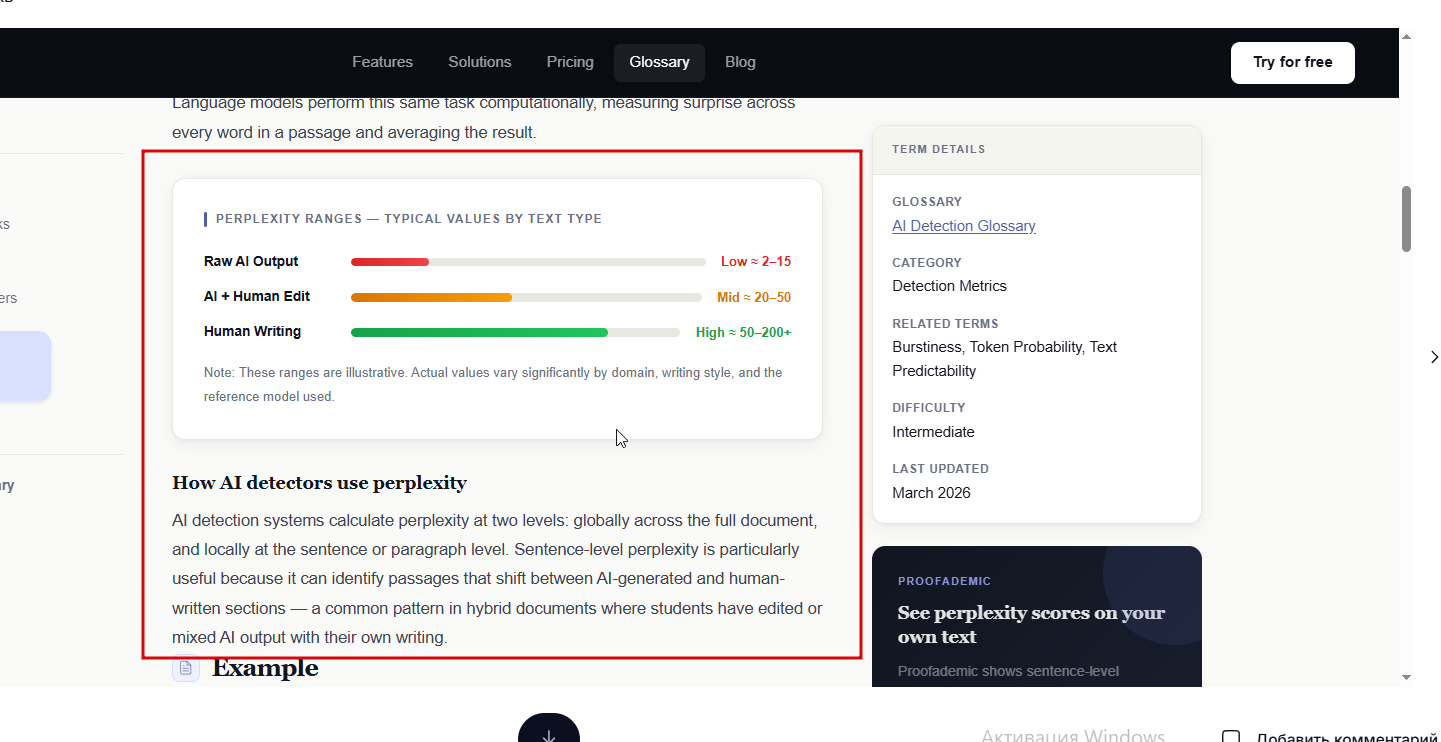Open the Blog navigation link
The width and height of the screenshot is (1441, 742).
(x=740, y=62)
